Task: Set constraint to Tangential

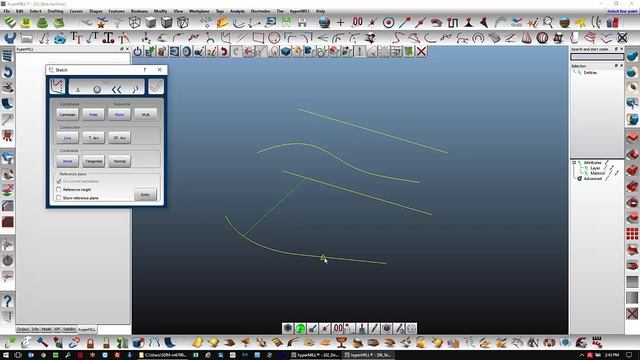Action: pos(93,161)
